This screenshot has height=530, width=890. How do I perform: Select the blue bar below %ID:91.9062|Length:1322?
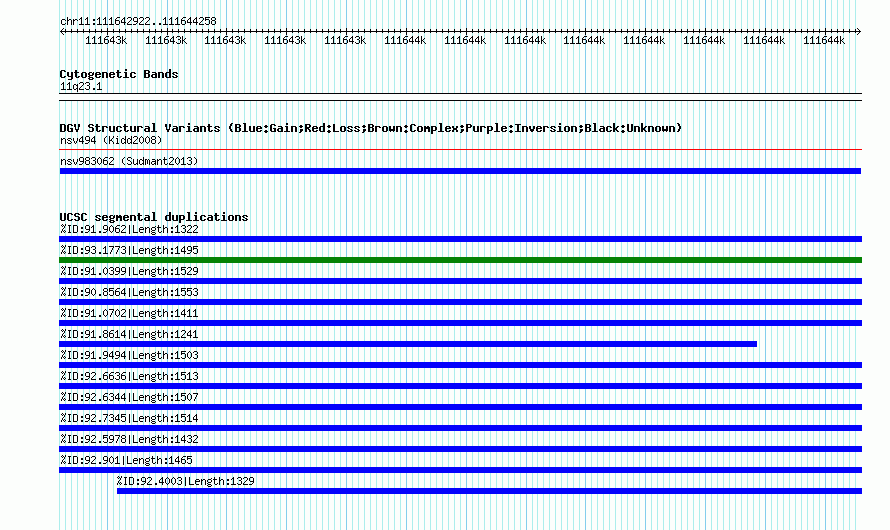[x=460, y=239]
